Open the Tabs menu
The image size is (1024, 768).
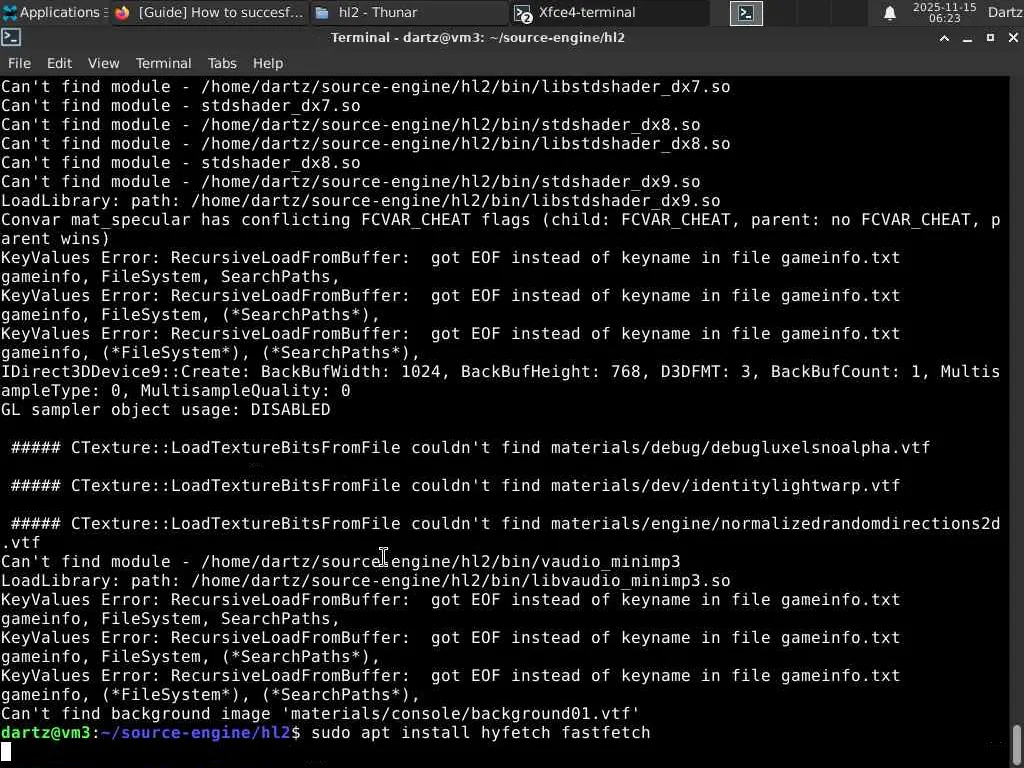click(222, 63)
